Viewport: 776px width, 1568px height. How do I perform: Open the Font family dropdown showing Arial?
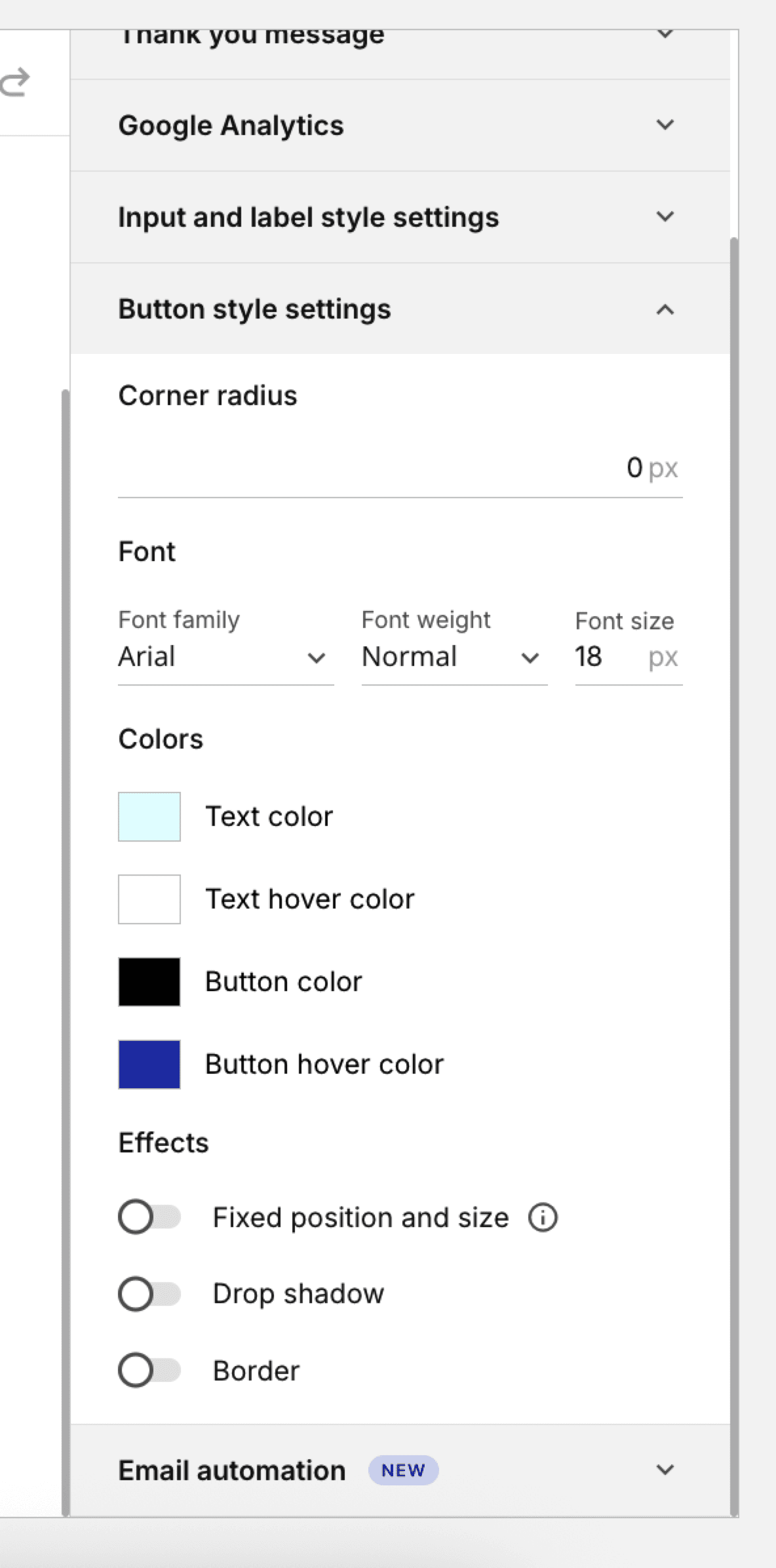225,657
